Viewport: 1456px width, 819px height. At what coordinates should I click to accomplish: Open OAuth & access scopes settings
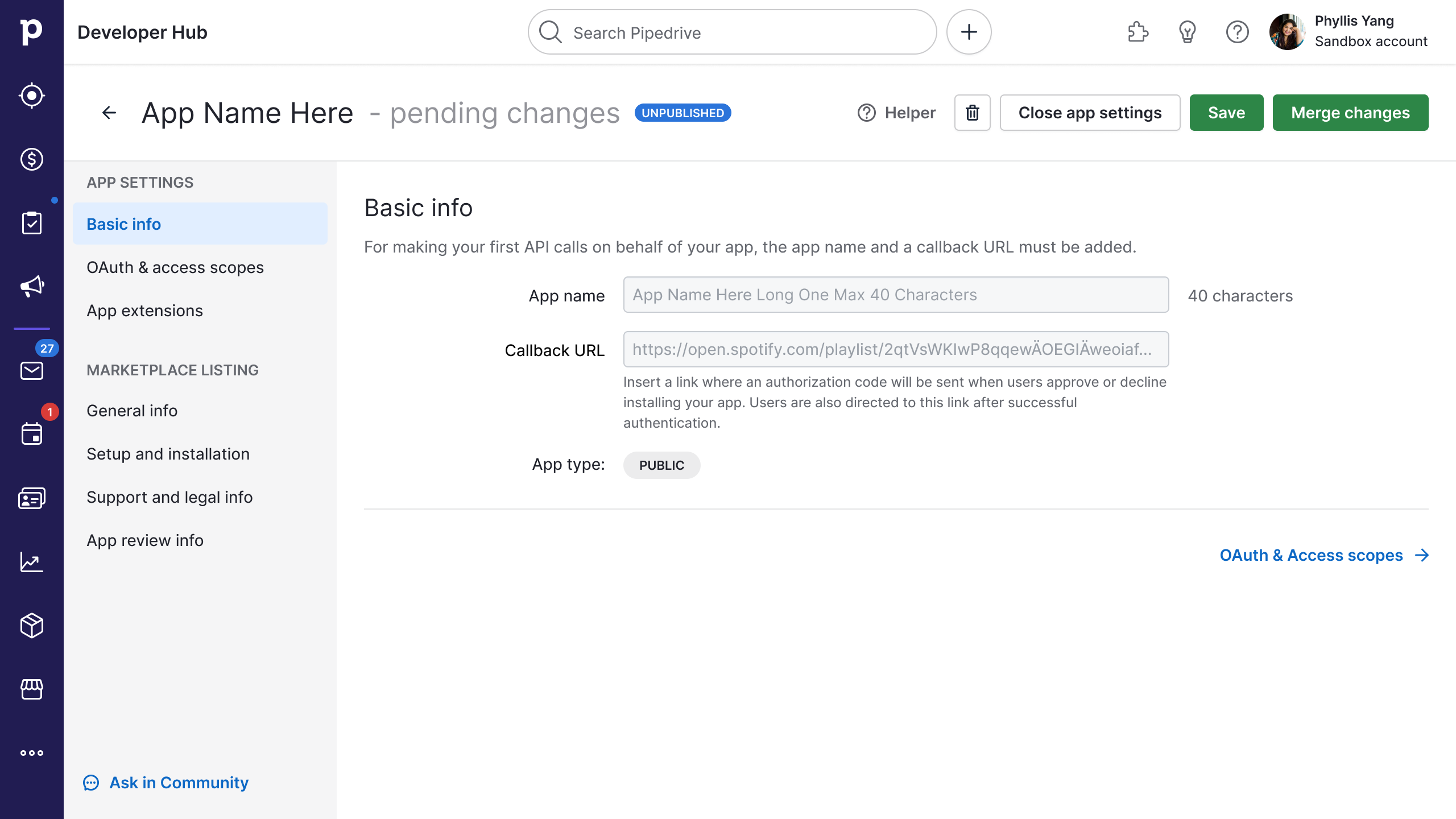[x=175, y=267]
